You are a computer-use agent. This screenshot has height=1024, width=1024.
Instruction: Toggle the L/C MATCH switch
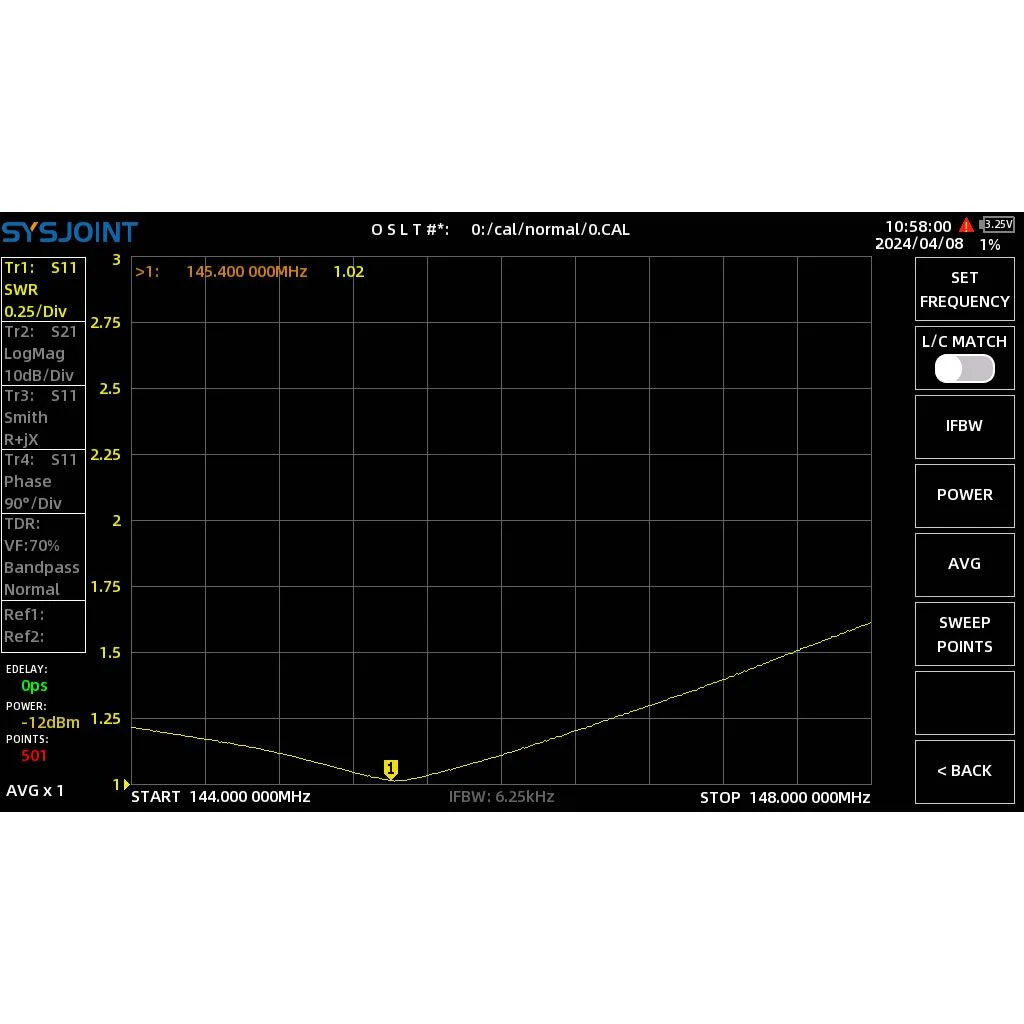[x=964, y=368]
